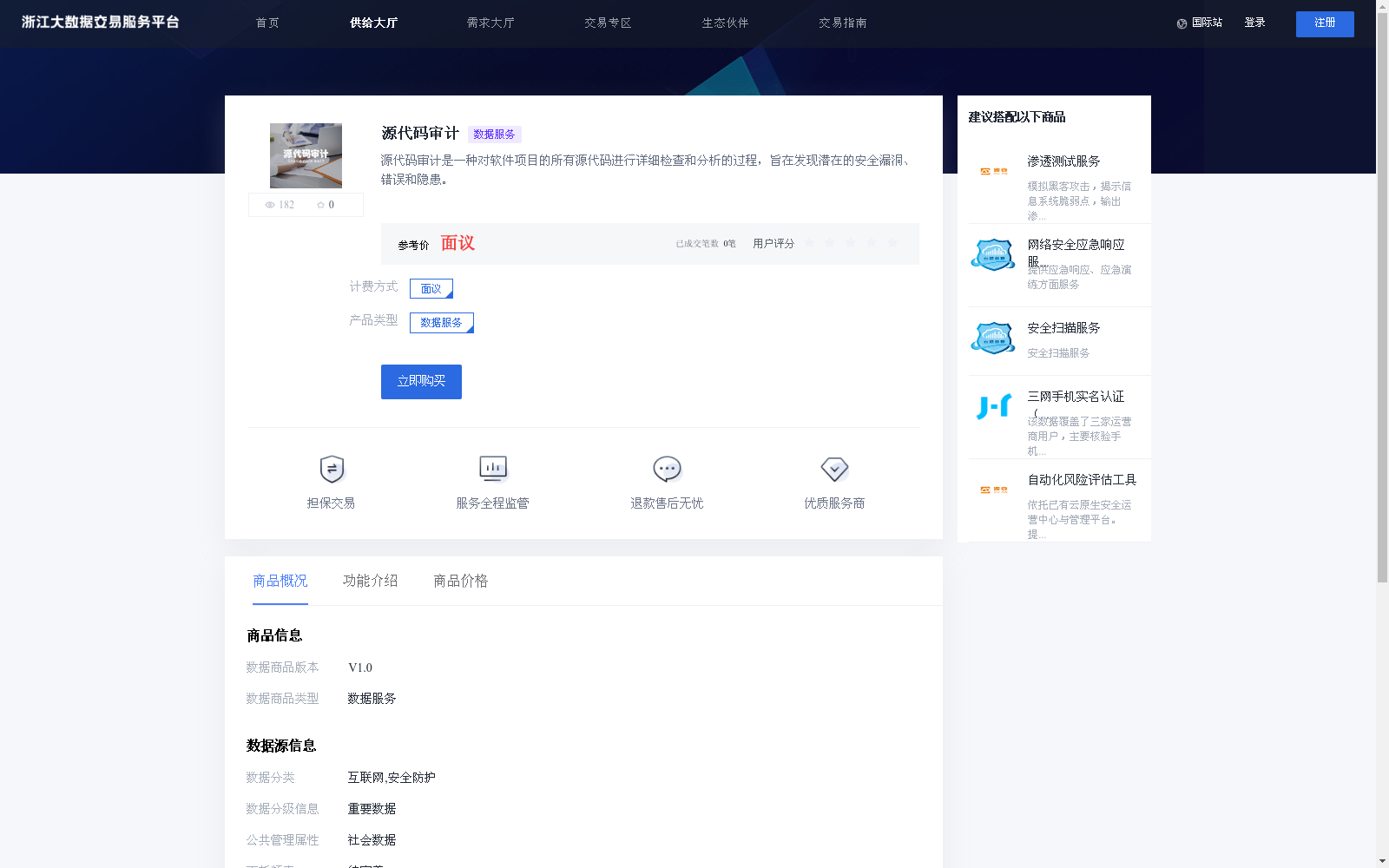Viewport: 1389px width, 868px height.
Task: Click the V1.0 version value
Action: 360,667
